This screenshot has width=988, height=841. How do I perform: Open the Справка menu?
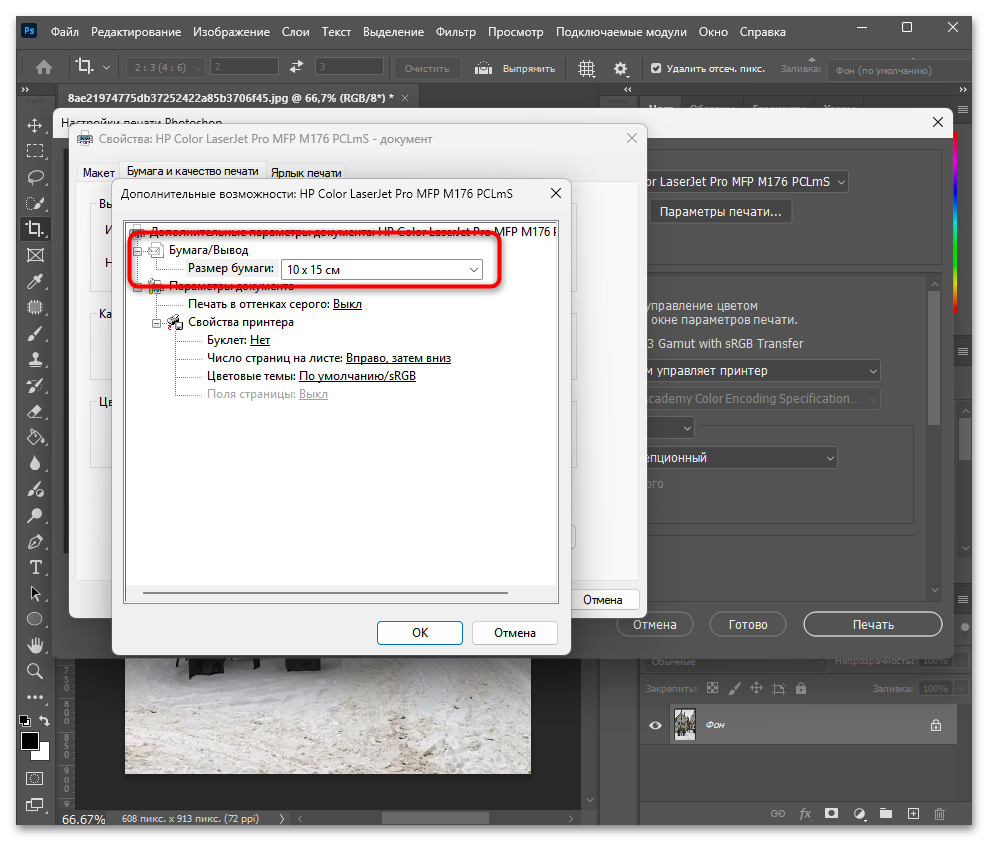[x=762, y=31]
